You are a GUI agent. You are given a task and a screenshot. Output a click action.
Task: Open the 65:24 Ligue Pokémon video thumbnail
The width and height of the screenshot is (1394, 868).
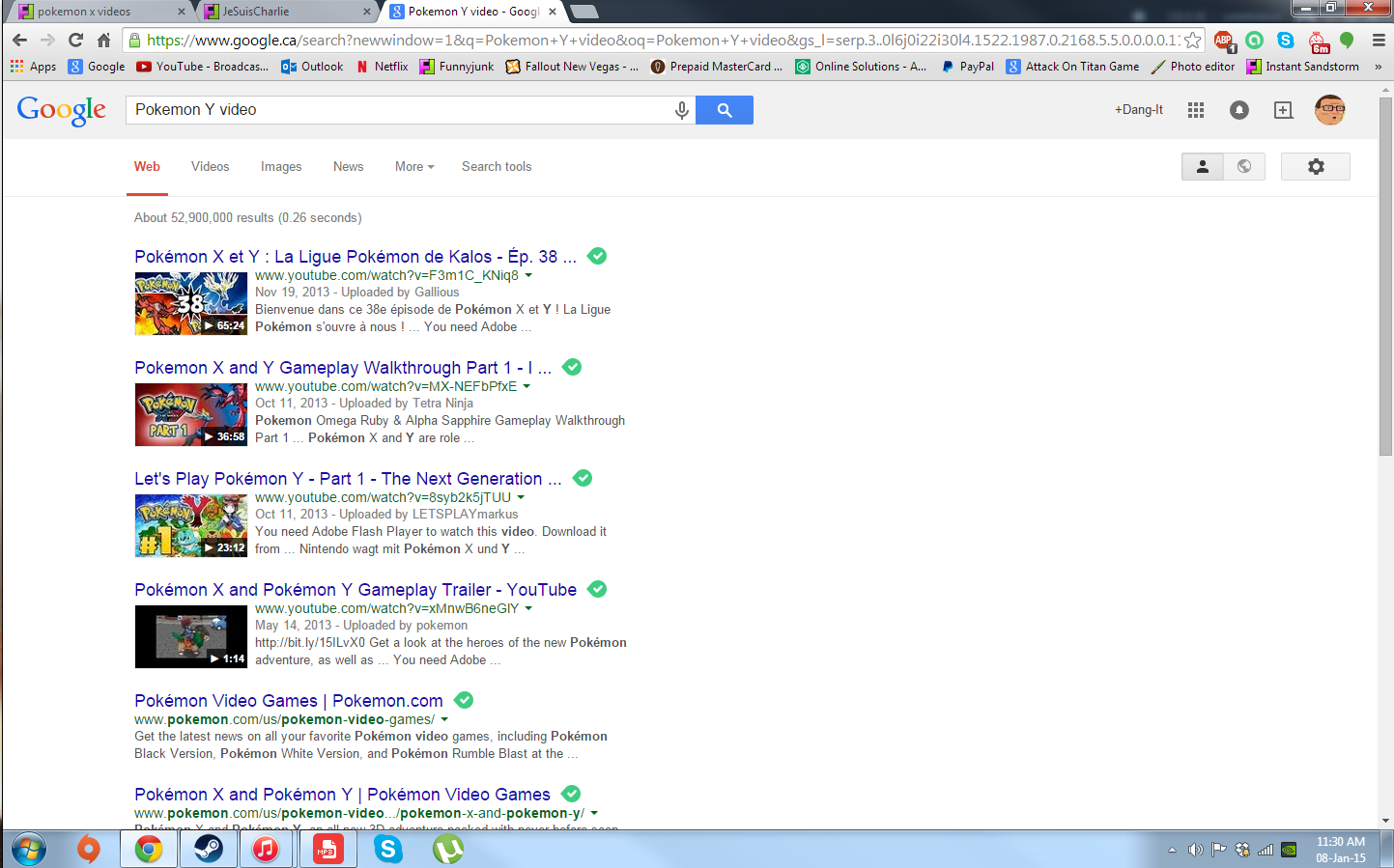click(x=191, y=304)
